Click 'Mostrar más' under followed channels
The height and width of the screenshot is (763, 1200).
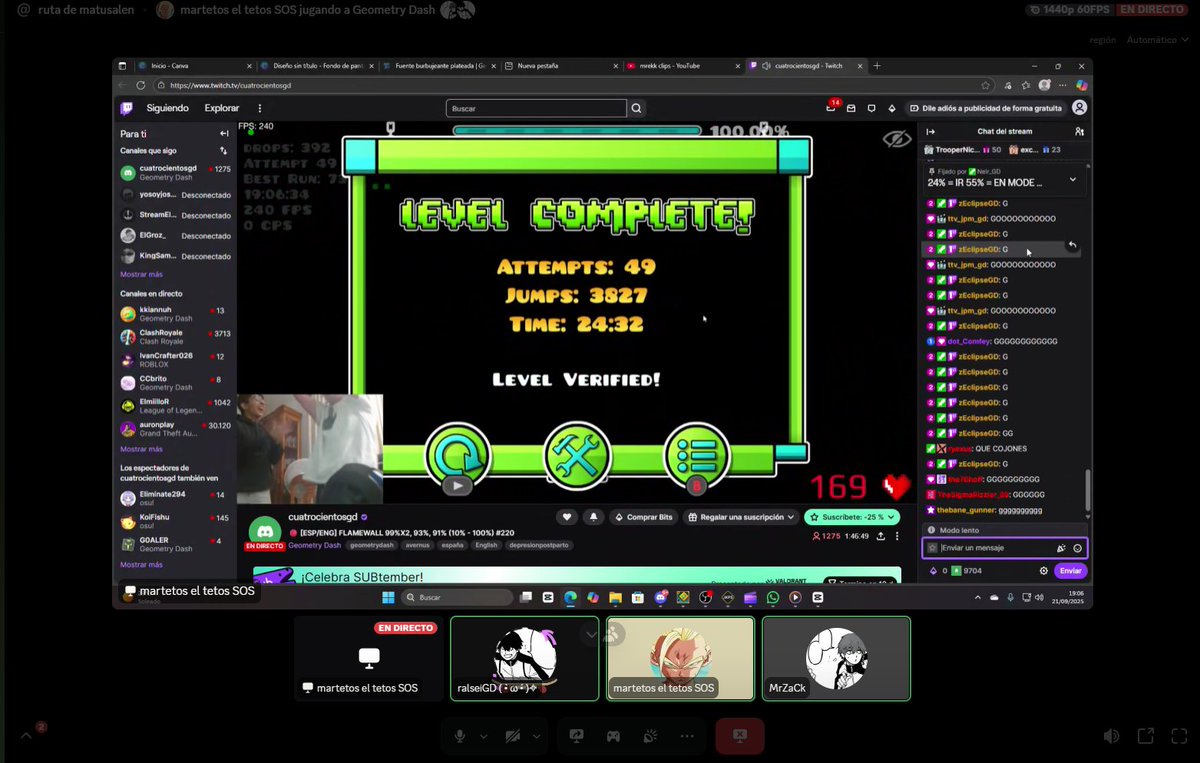tap(141, 274)
